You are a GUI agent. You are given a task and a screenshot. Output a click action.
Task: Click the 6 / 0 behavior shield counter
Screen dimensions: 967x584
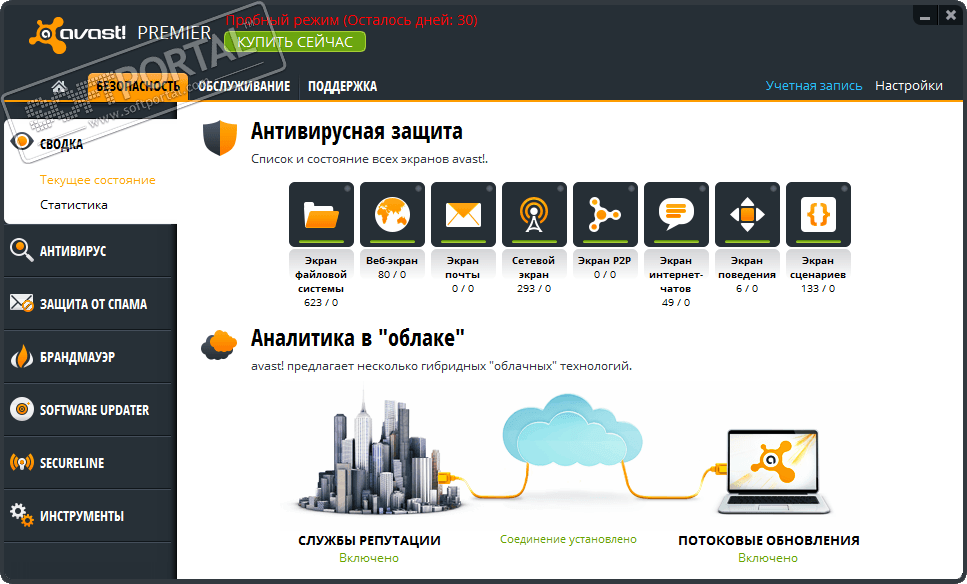click(x=747, y=289)
